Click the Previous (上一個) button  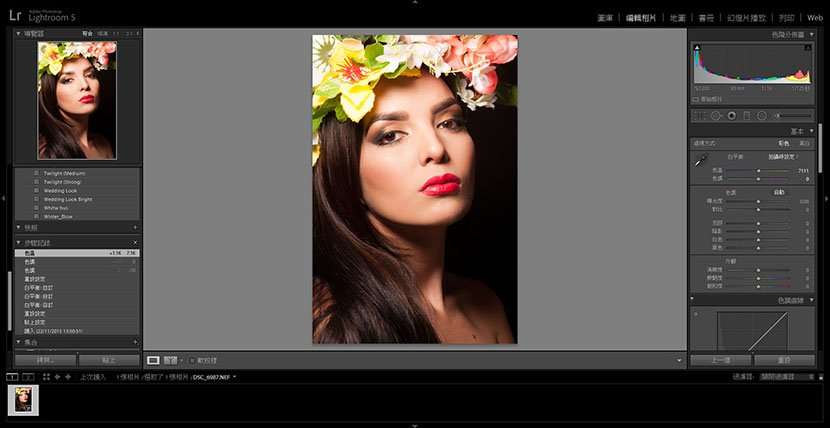point(720,360)
